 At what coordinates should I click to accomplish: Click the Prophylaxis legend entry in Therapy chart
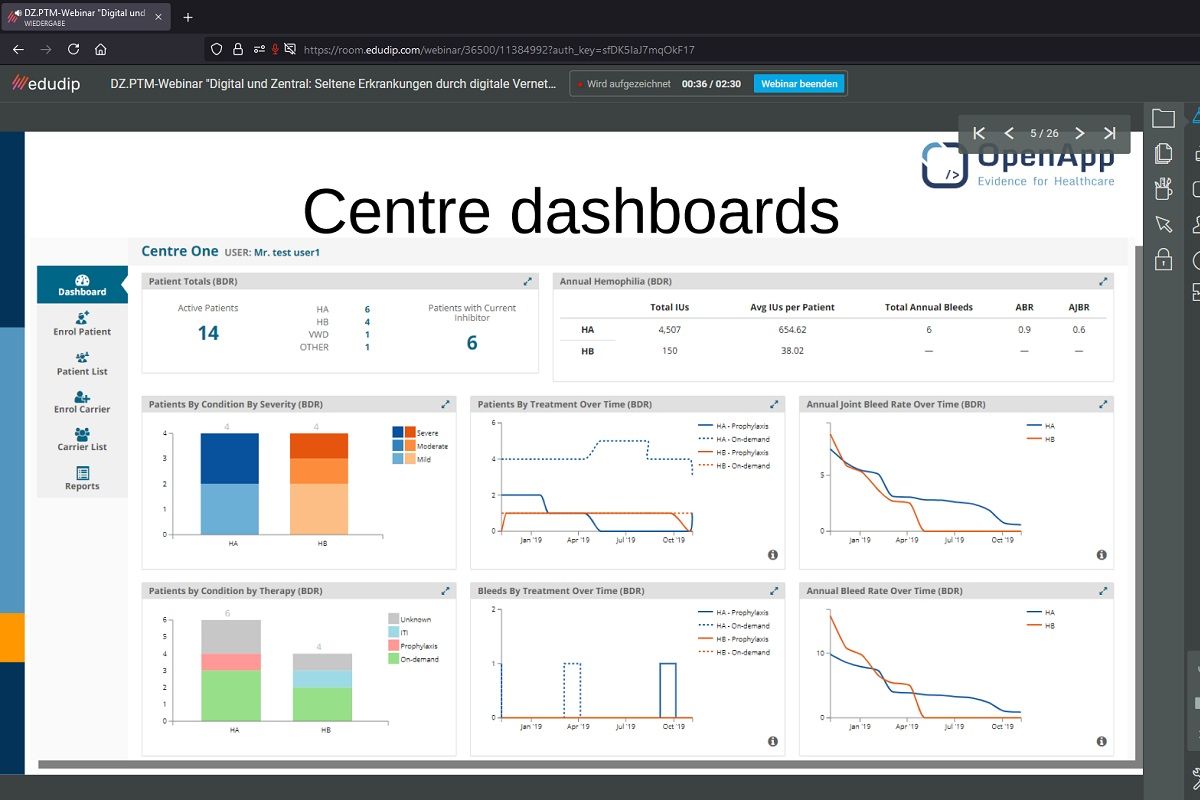(414, 646)
